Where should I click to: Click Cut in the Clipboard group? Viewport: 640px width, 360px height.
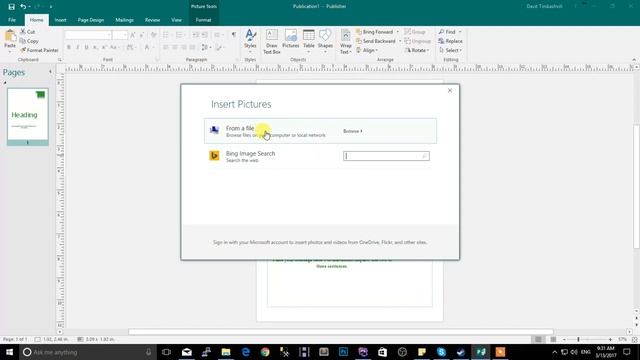tap(28, 32)
